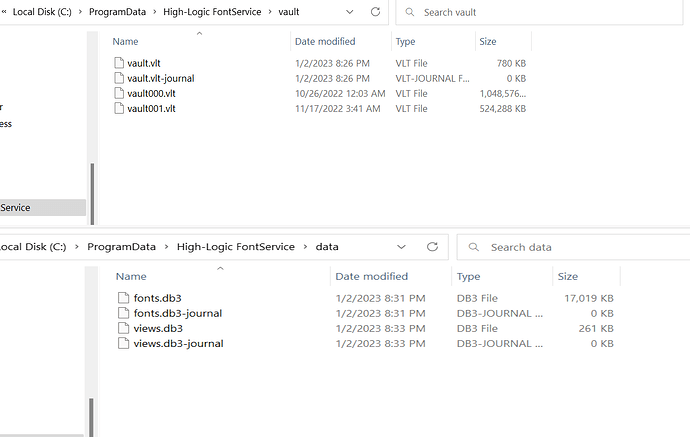Select the vault.vlt file name
This screenshot has width=690, height=437.
click(x=144, y=63)
